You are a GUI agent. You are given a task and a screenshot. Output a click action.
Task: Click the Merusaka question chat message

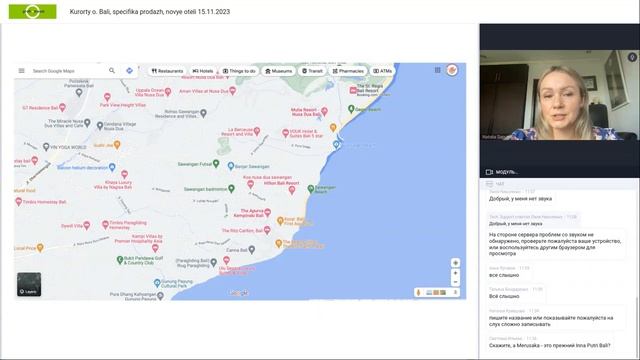pos(549,345)
